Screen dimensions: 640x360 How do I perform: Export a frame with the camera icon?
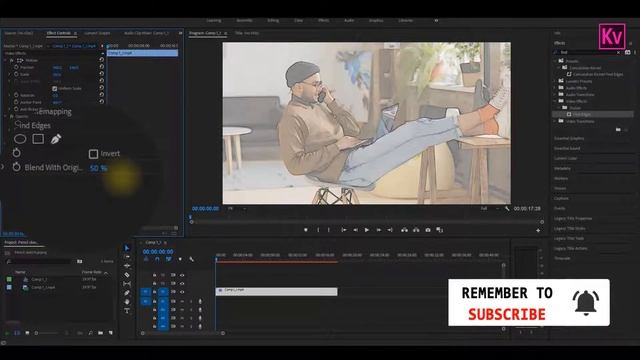coord(428,230)
